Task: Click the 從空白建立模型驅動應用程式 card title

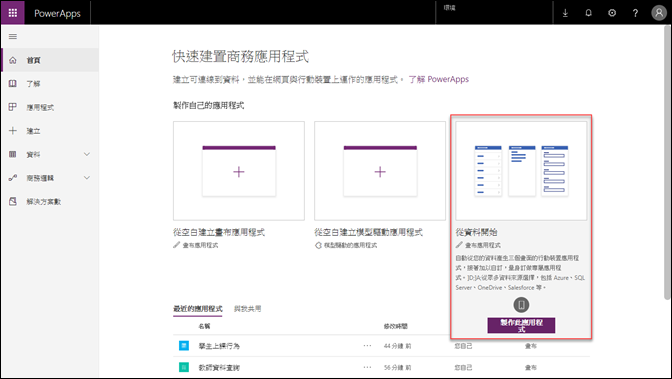Action: [x=369, y=232]
